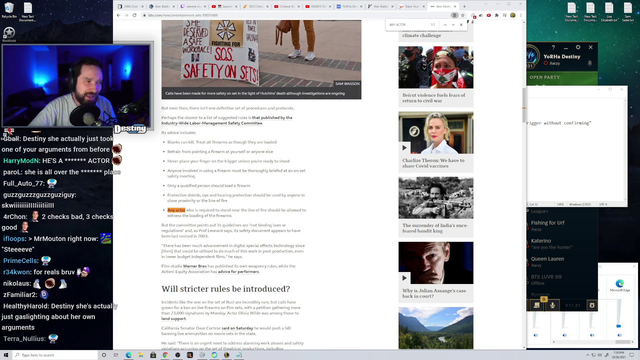Switch to the YouTube 'DEBATE' tab
This screenshot has width=640, height=360.
click(x=318, y=7)
